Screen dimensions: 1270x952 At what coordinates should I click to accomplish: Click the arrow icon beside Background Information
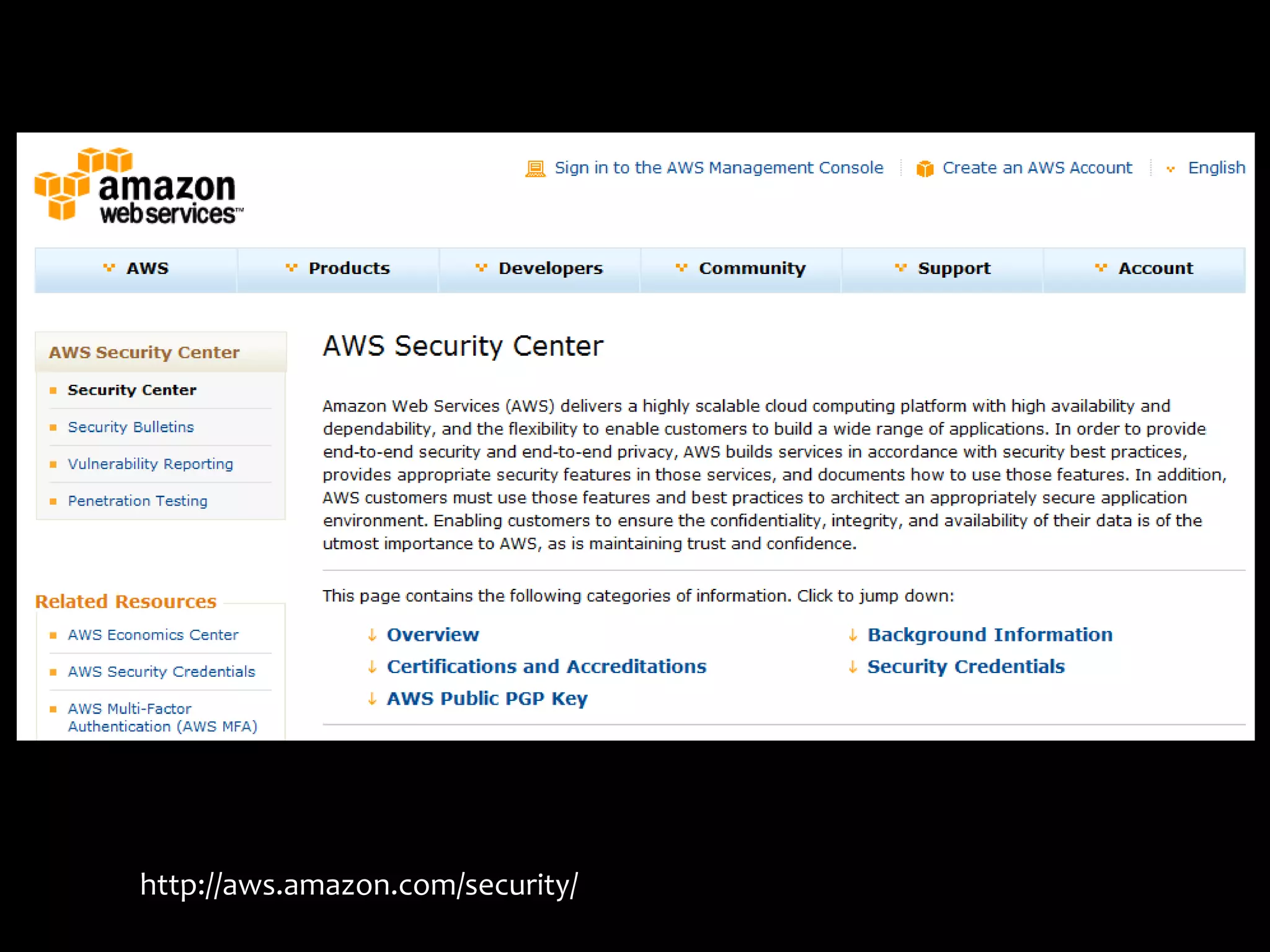tap(853, 635)
